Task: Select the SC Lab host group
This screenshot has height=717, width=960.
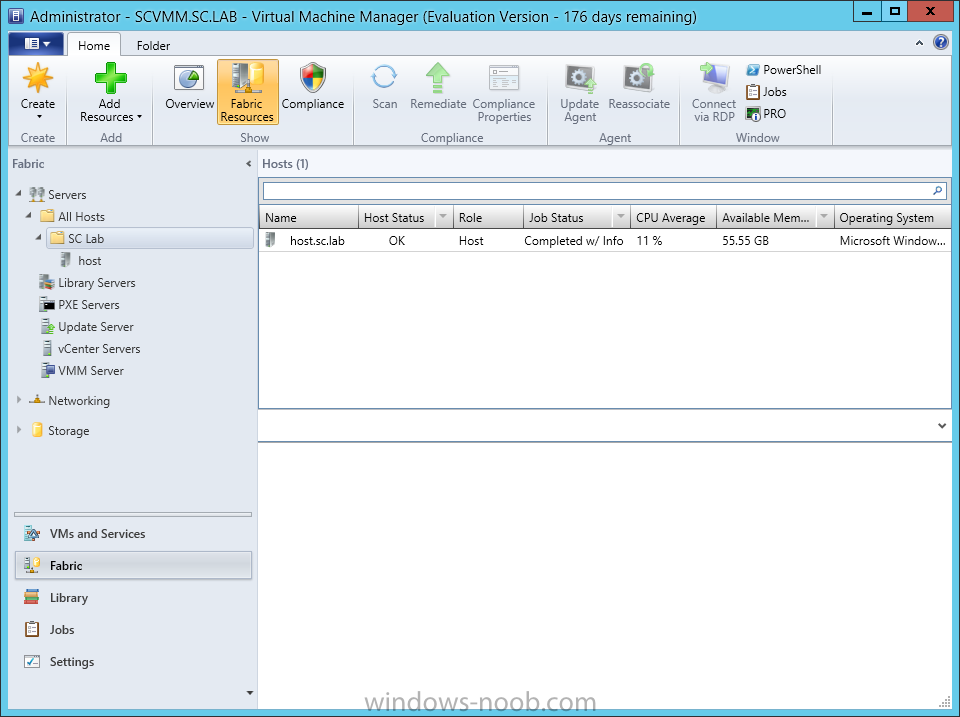Action: 150,239
